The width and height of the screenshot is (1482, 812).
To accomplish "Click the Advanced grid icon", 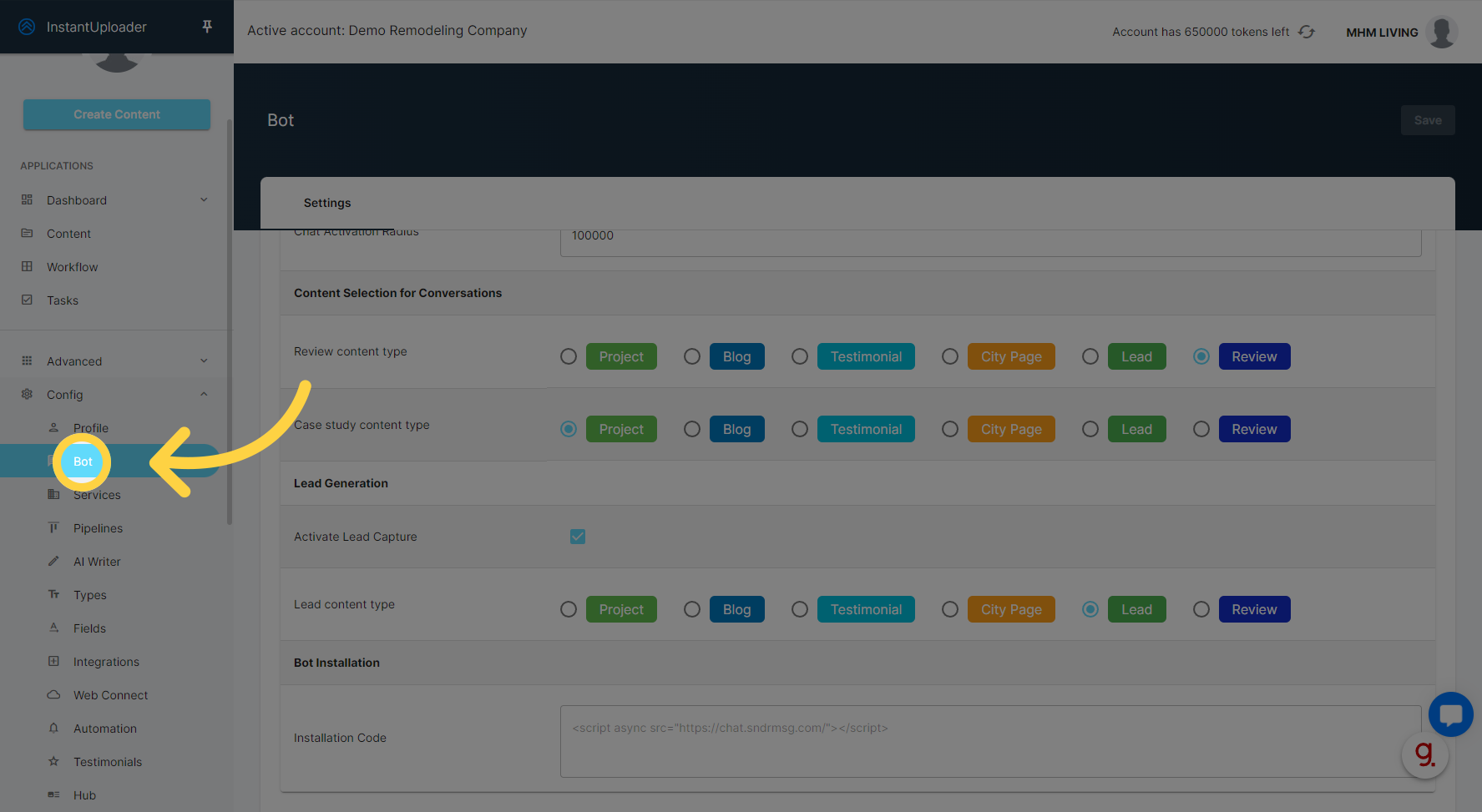I will click(27, 361).
